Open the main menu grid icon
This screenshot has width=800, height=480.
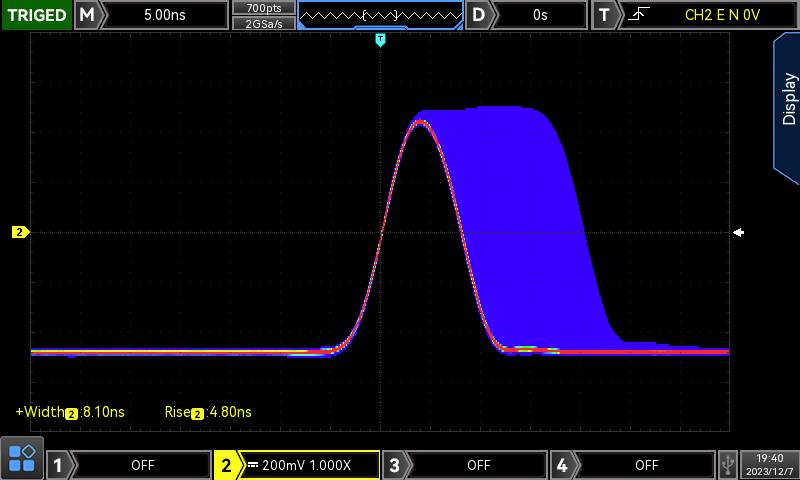[22, 459]
